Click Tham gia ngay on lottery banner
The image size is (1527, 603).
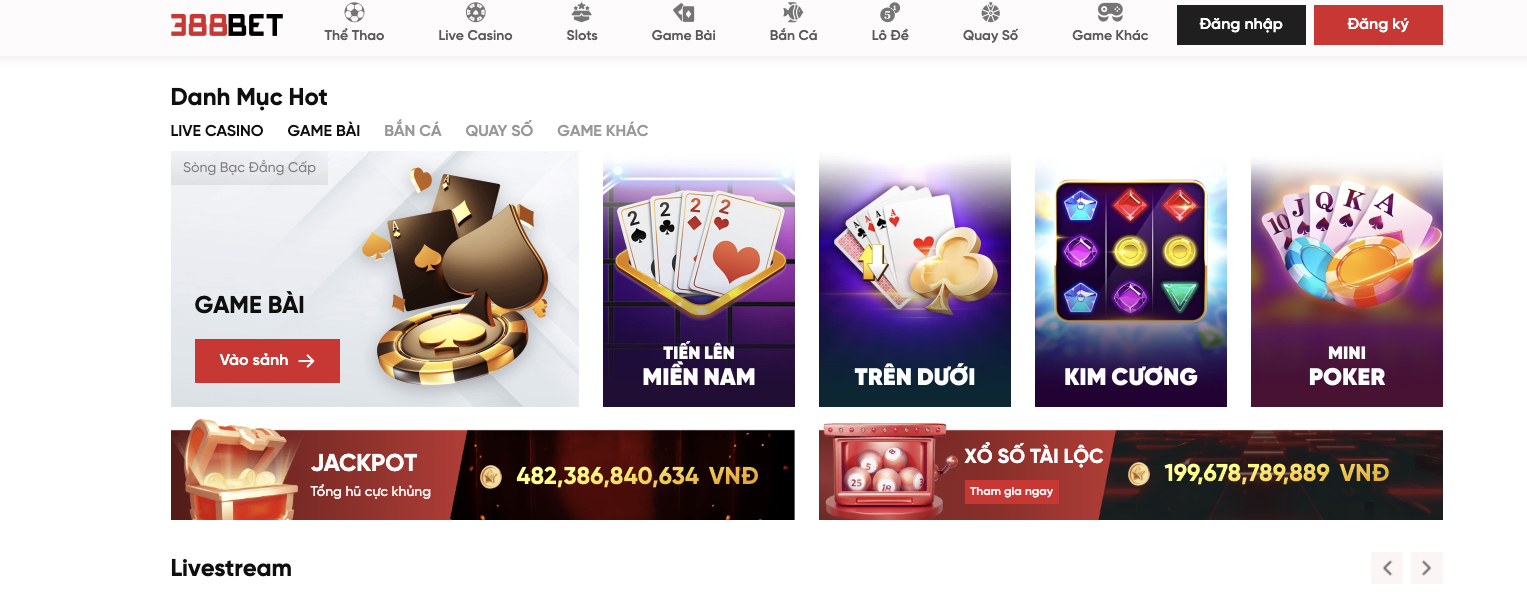(x=1011, y=492)
